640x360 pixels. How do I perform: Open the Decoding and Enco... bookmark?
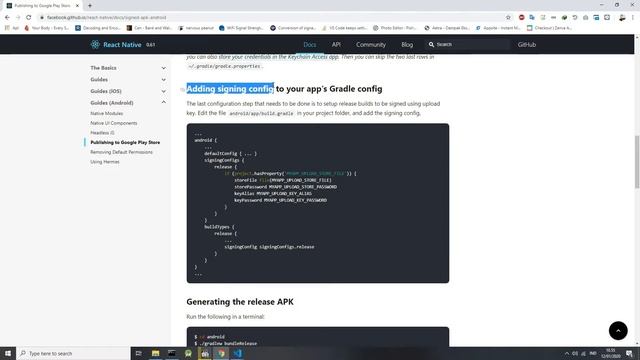click(x=98, y=28)
